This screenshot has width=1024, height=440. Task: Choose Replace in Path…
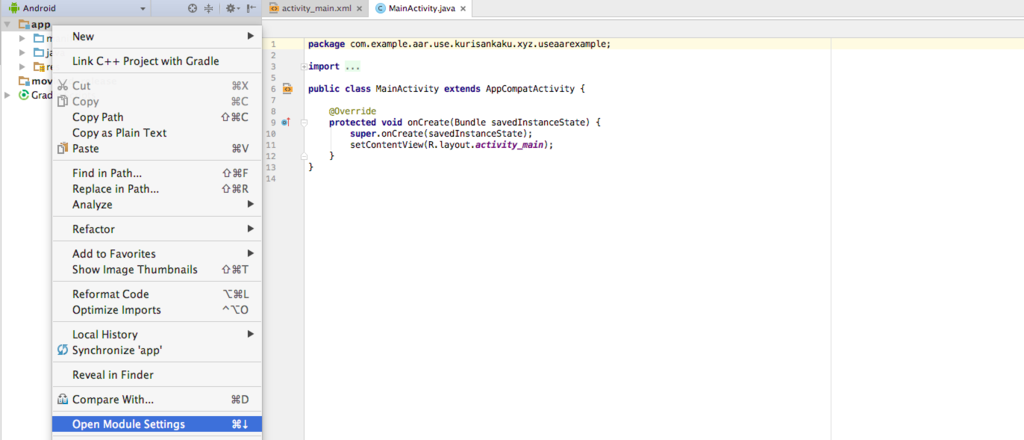click(157, 189)
